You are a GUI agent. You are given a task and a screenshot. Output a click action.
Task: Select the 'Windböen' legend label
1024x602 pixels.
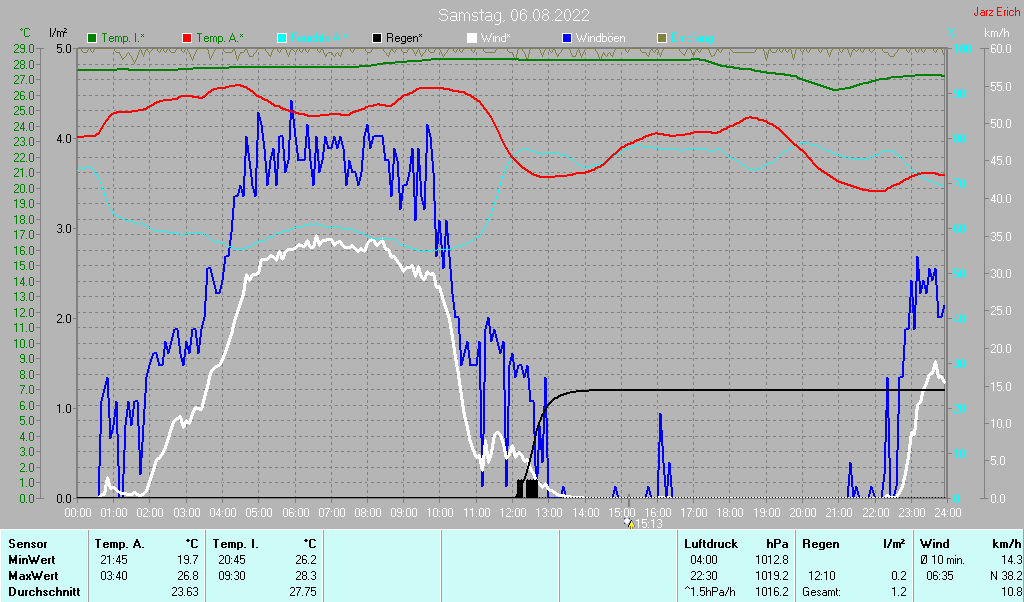[600, 38]
